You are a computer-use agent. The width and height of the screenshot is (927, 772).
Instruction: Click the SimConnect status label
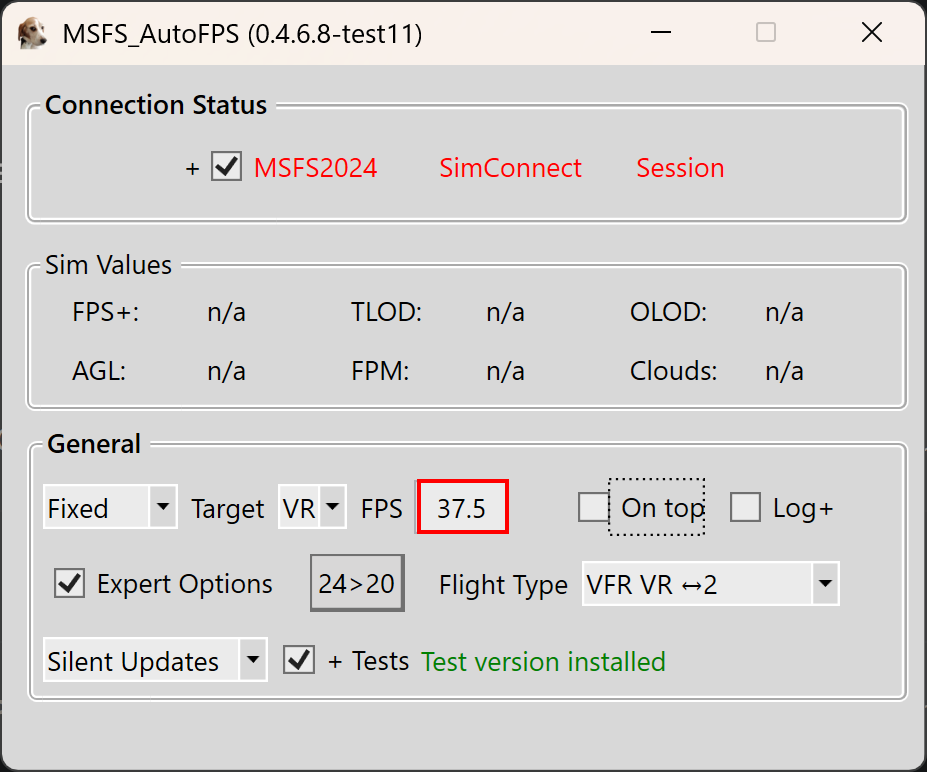tap(510, 168)
